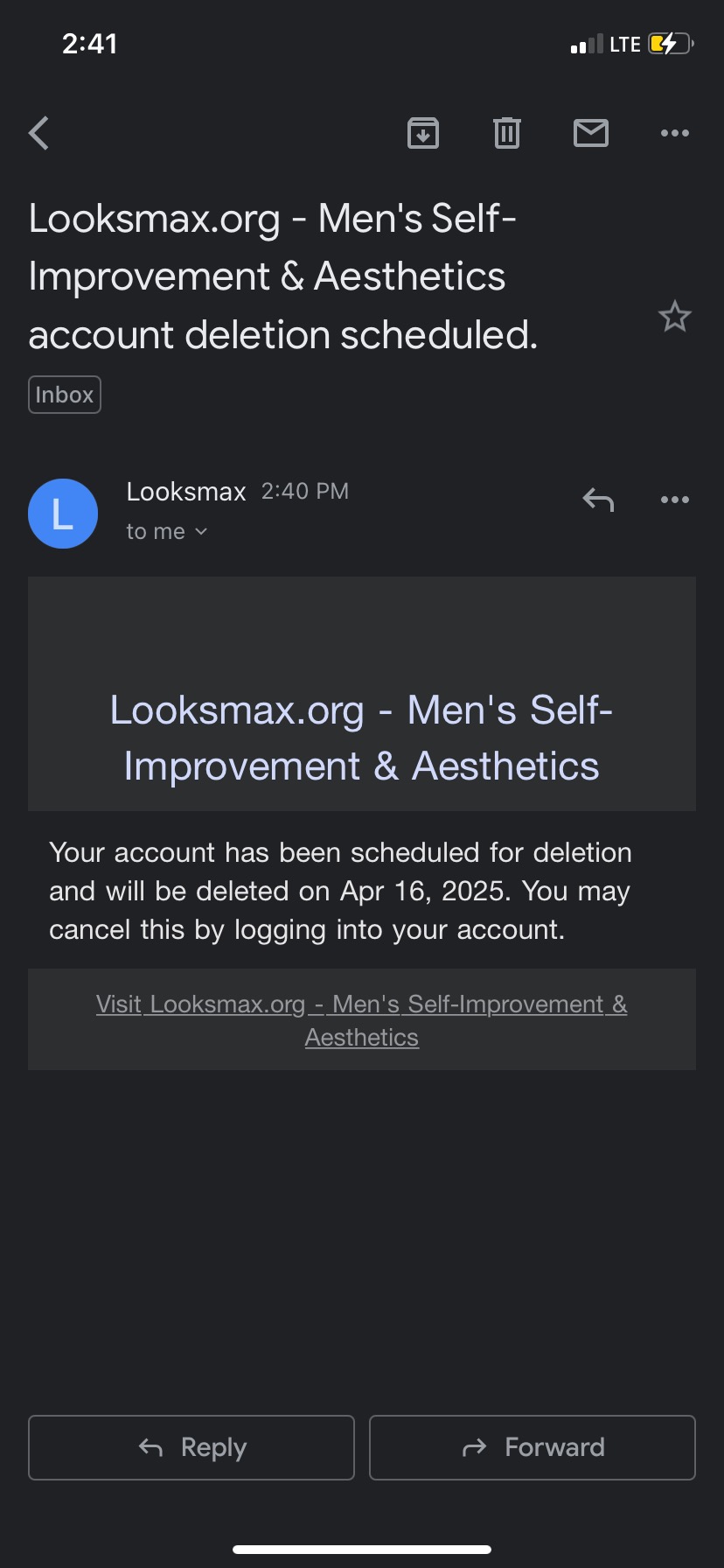Star this email
724x1568 pixels.
pyautogui.click(x=675, y=317)
